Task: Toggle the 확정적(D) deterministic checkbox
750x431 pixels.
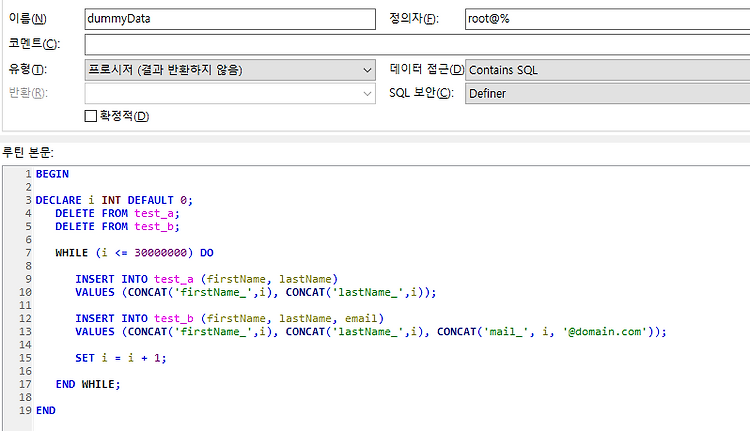Action: (x=90, y=116)
